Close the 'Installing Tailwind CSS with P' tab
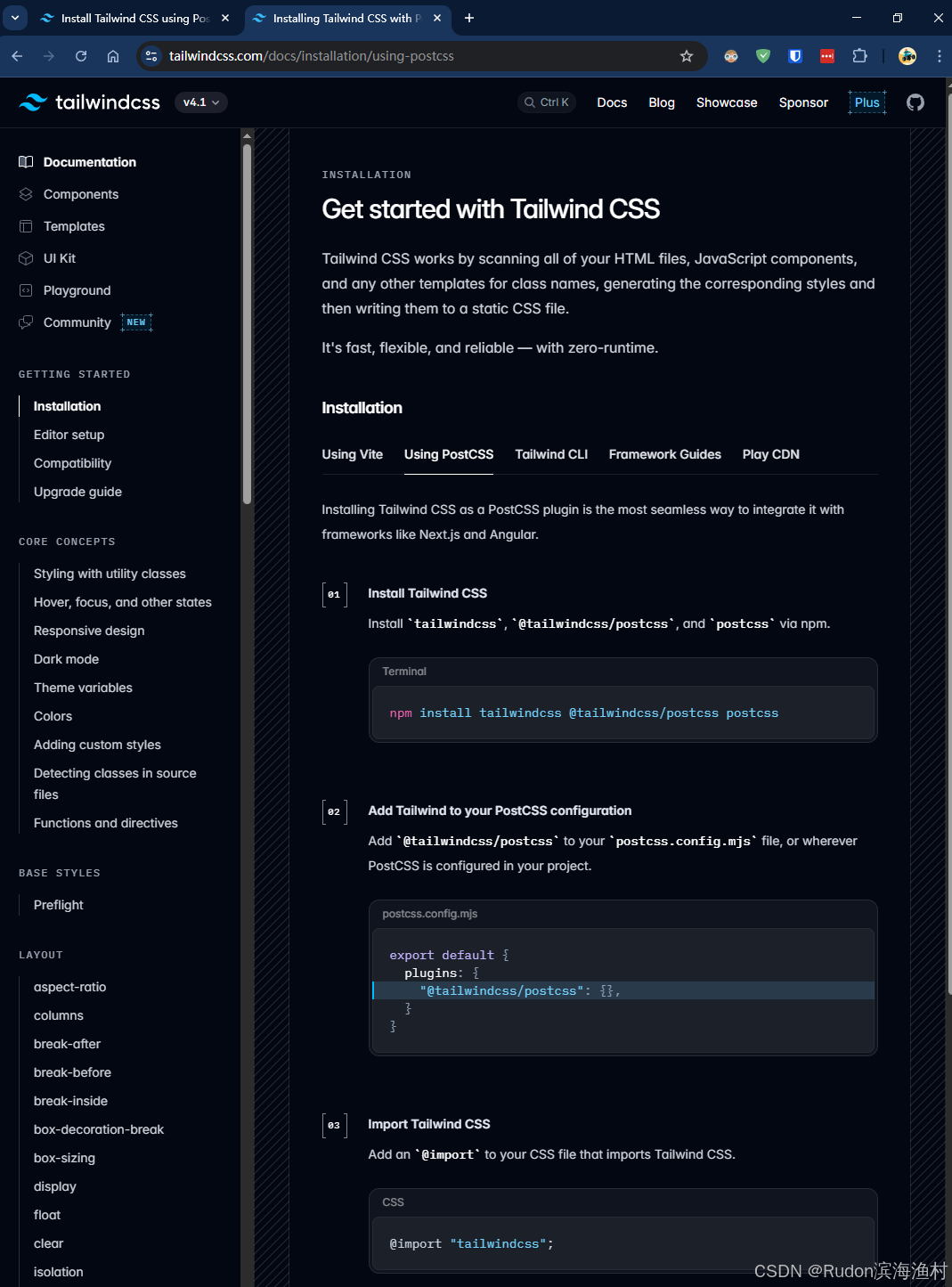This screenshot has height=1287, width=952. tap(437, 18)
